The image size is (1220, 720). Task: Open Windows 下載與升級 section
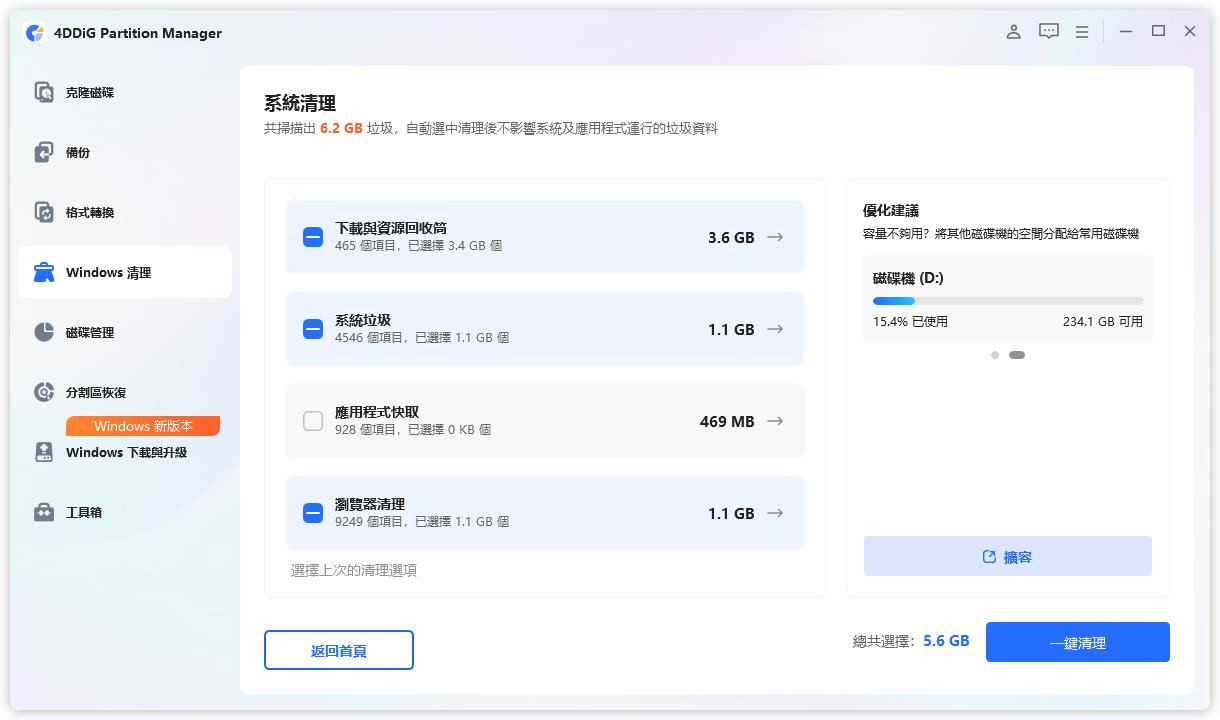(125, 452)
